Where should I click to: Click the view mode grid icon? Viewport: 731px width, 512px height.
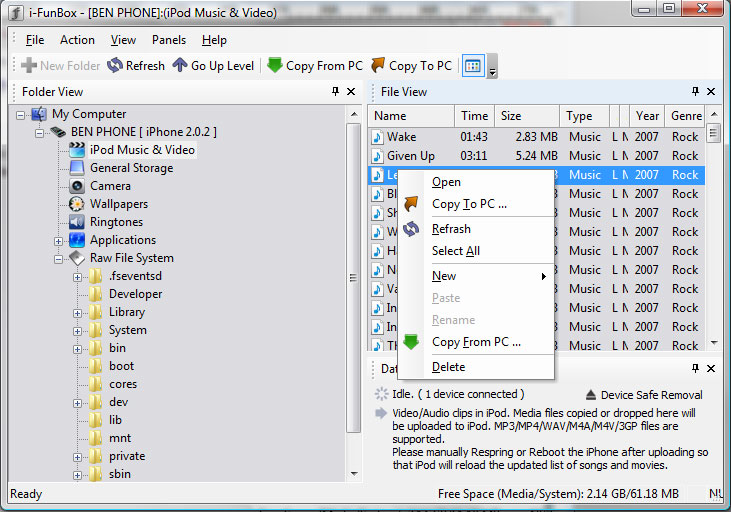tap(473, 66)
